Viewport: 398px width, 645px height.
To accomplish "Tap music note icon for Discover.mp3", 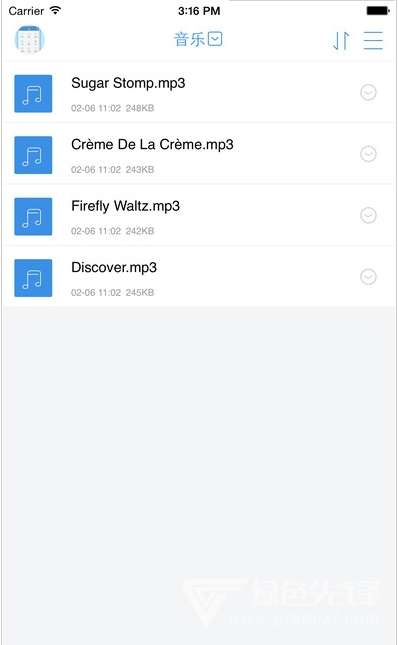I will point(33,278).
